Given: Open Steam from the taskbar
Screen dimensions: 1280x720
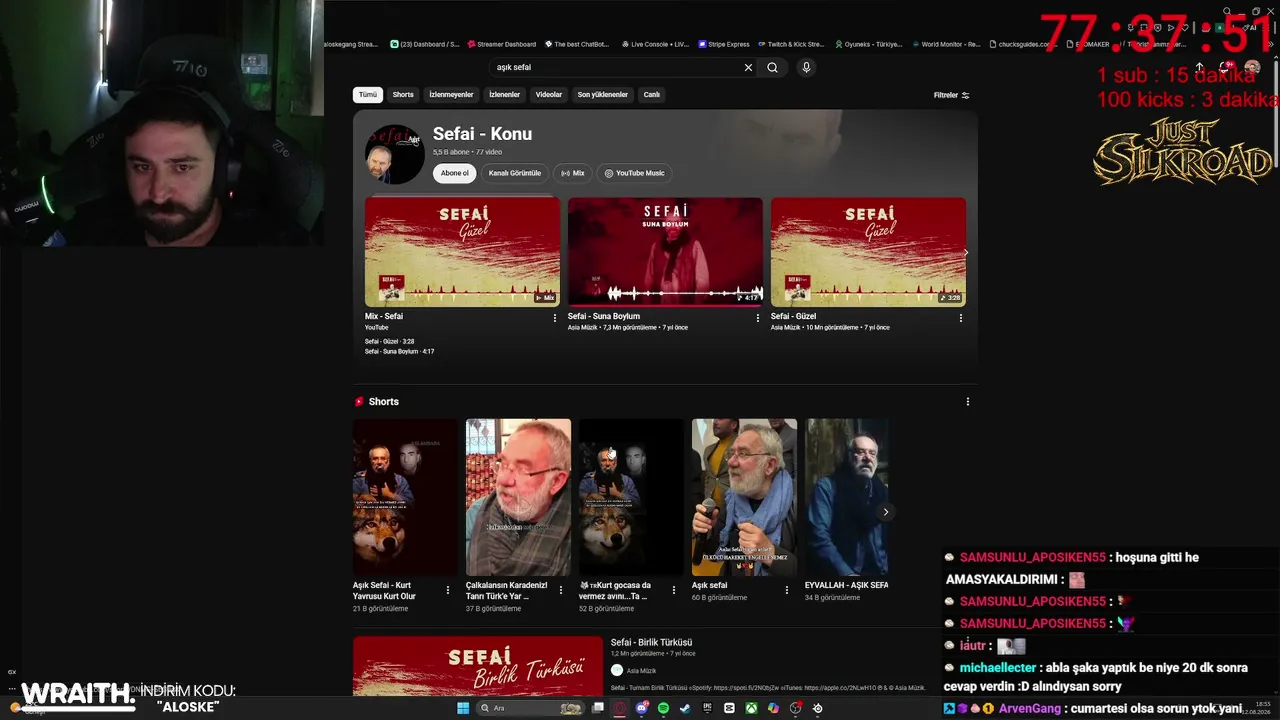Looking at the screenshot, I should coord(685,708).
